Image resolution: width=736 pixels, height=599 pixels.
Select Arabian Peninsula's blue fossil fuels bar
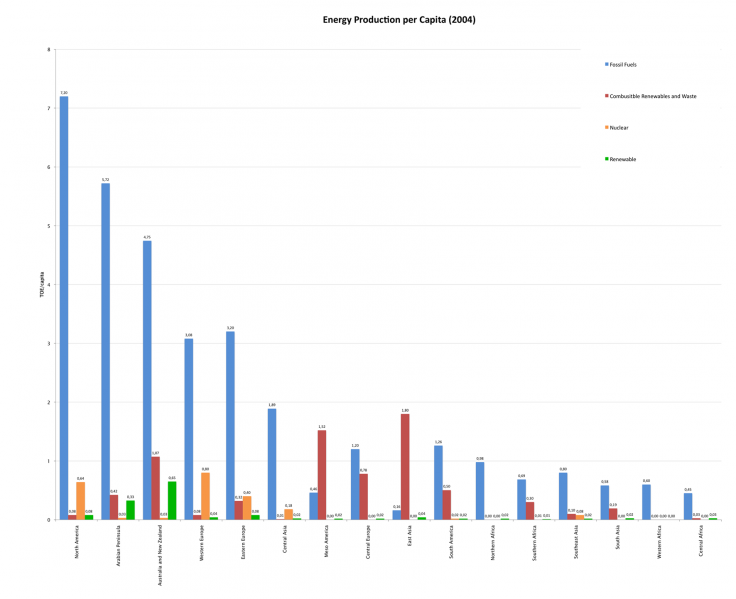pyautogui.click(x=105, y=352)
